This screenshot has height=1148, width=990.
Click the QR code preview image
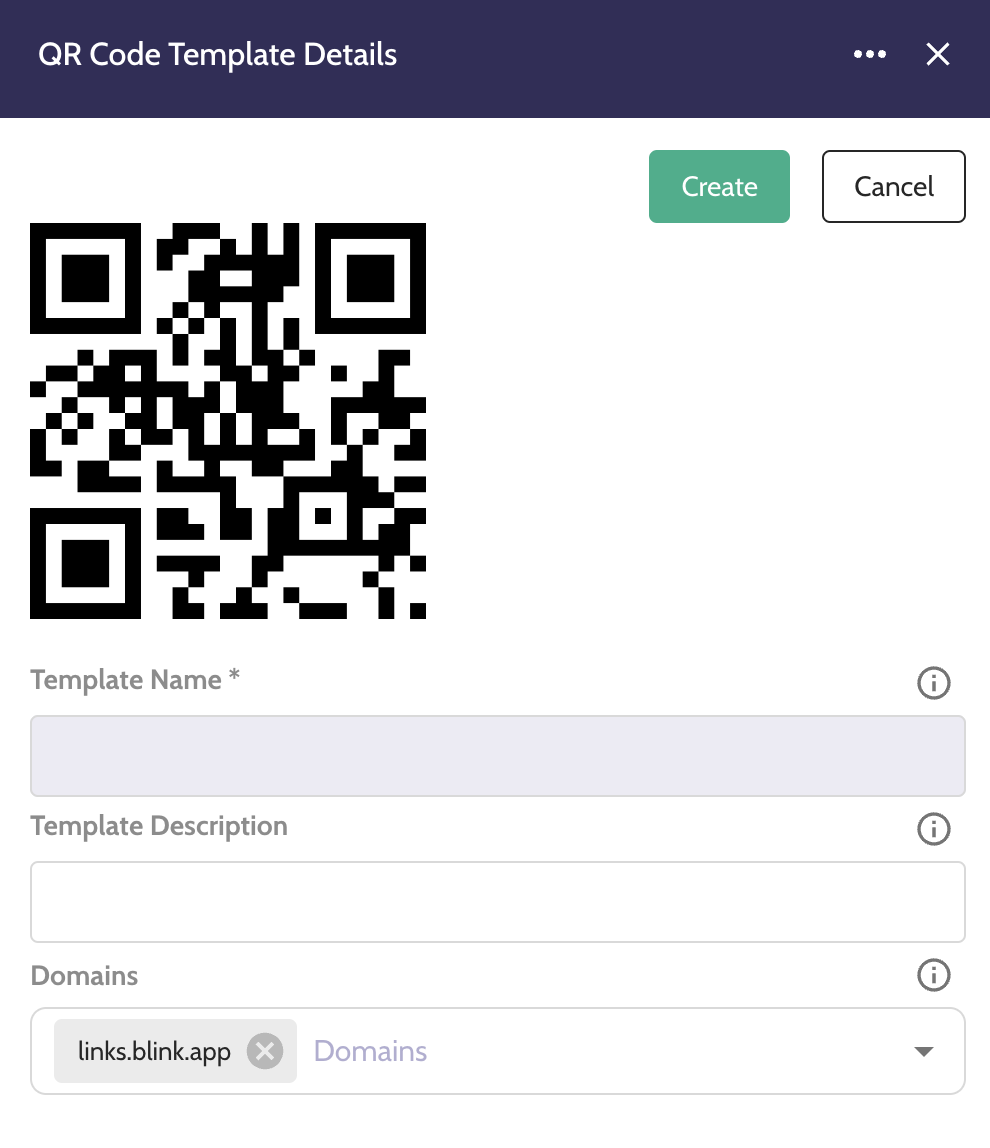coord(228,421)
